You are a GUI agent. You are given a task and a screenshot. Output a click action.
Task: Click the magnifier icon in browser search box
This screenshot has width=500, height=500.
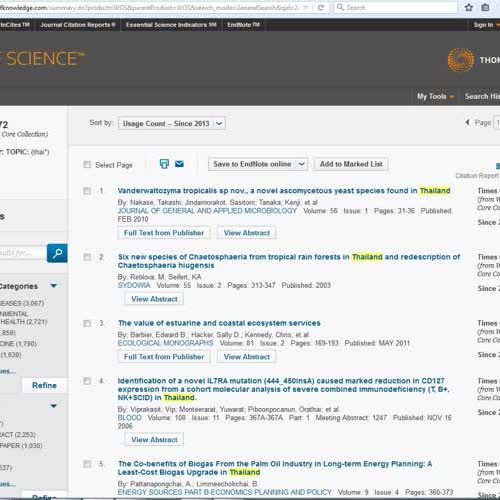[x=340, y=7]
